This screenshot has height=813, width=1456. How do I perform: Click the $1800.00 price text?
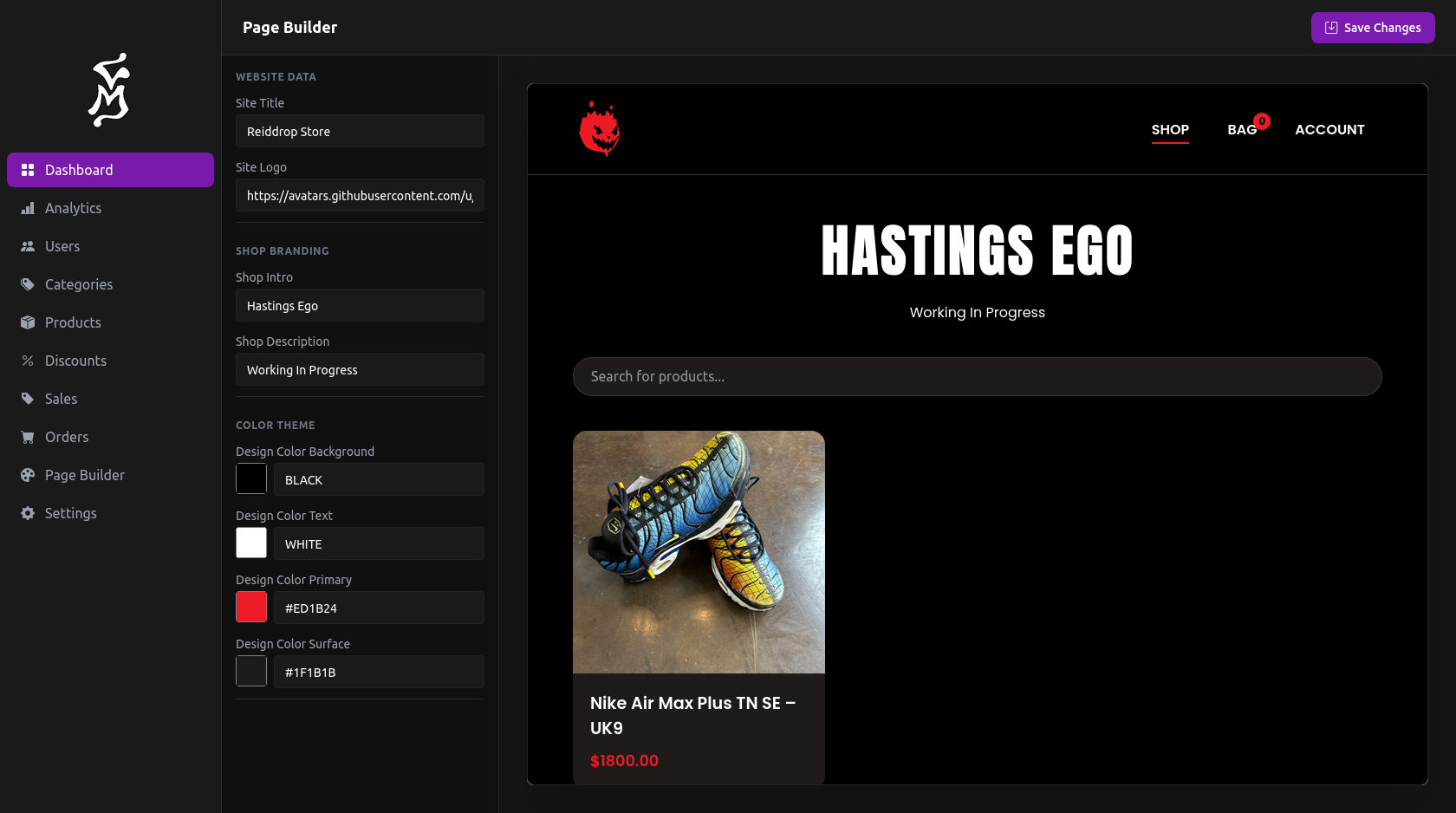pos(624,760)
